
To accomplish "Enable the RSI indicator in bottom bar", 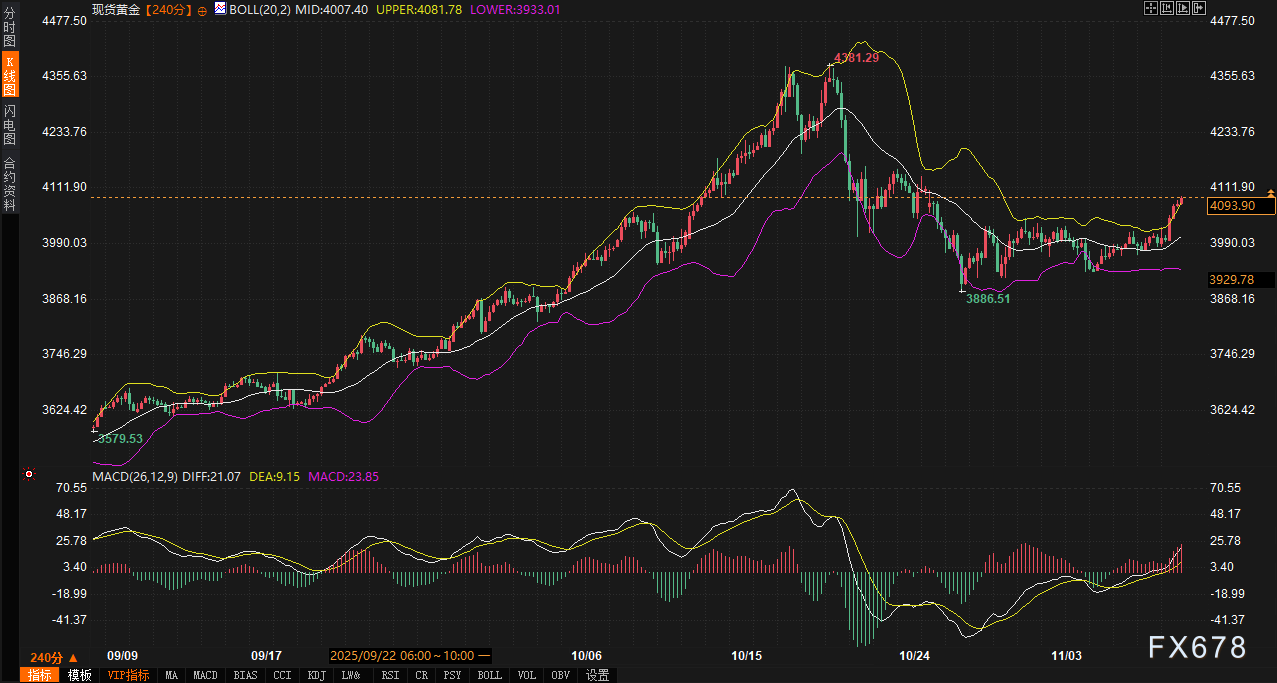I will (x=390, y=675).
